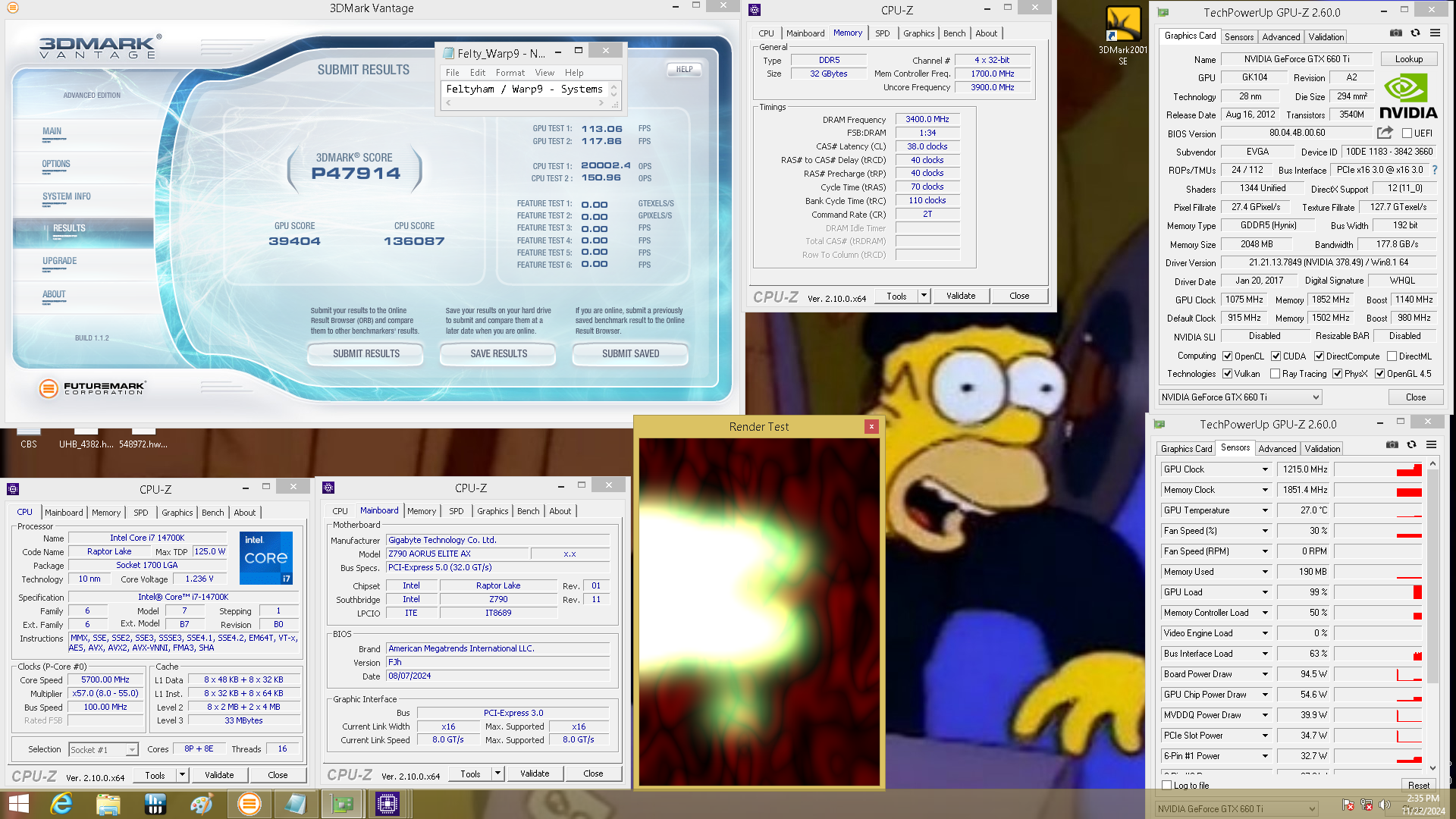Click Intel Core i7 logo in CPU-Z
The width and height of the screenshot is (1456, 819).
click(266, 558)
